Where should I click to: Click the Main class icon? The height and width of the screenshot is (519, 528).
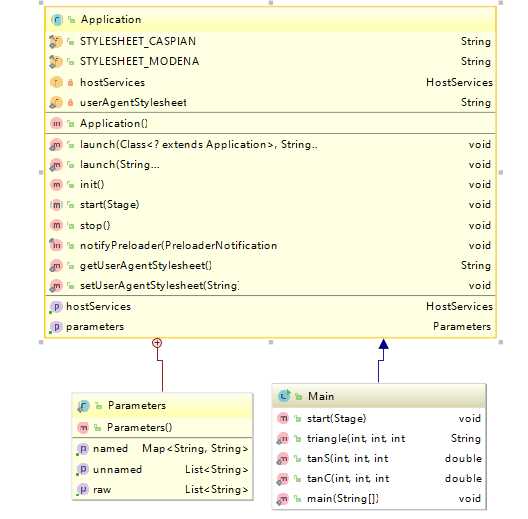point(284,396)
